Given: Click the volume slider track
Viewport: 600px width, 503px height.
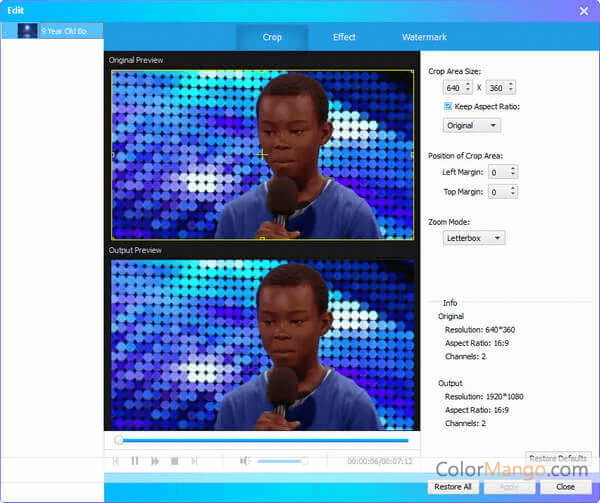Looking at the screenshot, I should 280,461.
